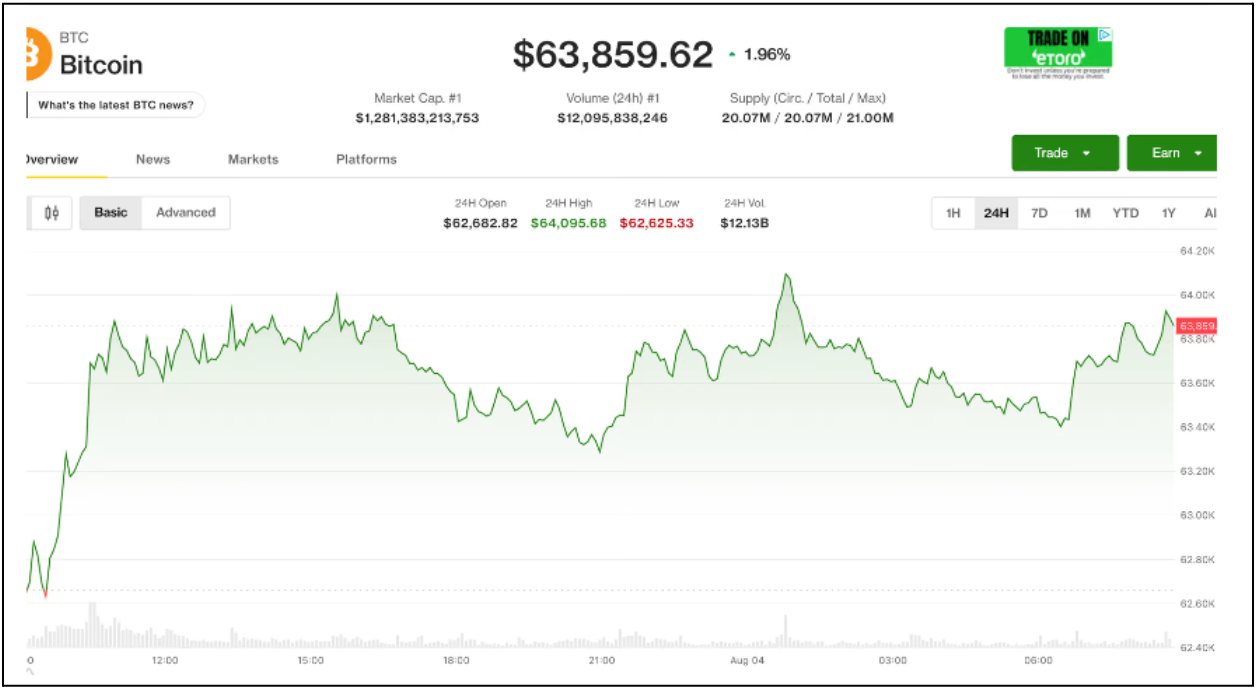This screenshot has height=690, width=1256.
Task: Switch to the candlestick chart icon
Action: click(x=52, y=212)
